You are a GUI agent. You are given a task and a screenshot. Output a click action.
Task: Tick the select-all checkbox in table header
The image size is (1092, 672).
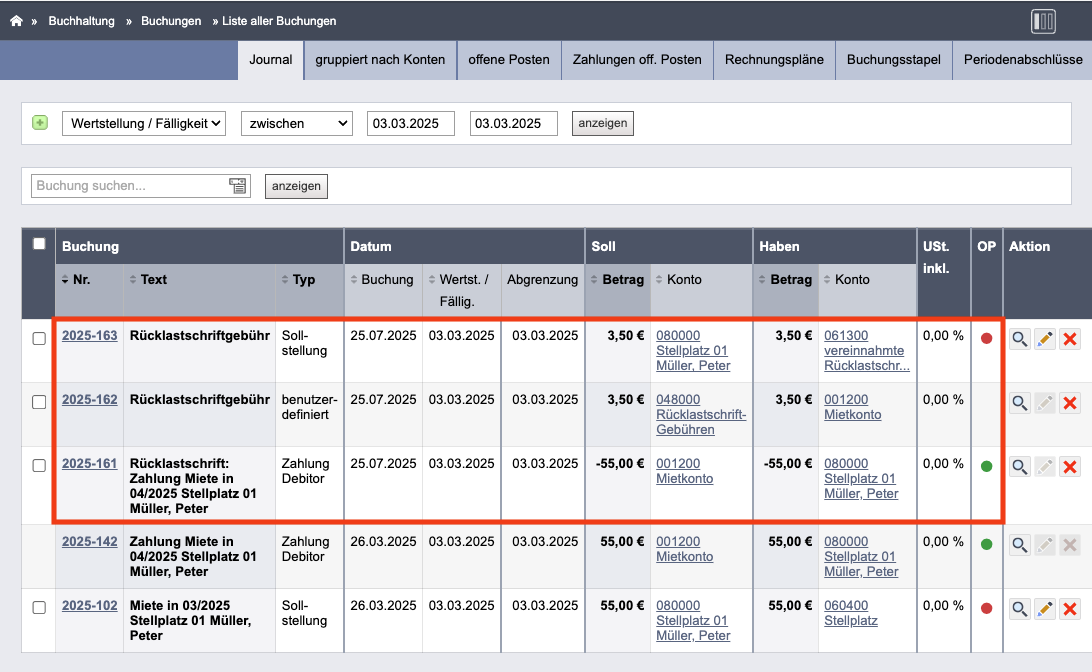pyautogui.click(x=39, y=244)
